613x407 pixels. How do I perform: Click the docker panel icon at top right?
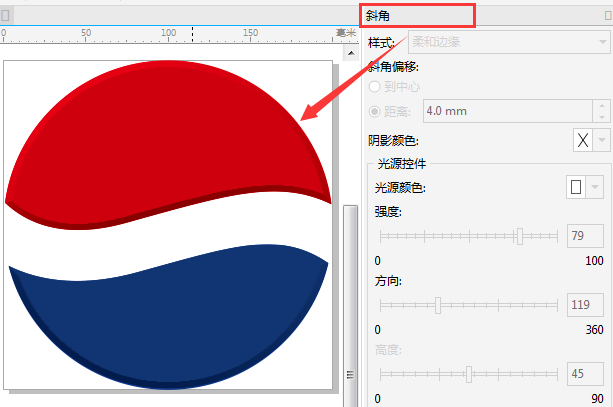(608, 16)
